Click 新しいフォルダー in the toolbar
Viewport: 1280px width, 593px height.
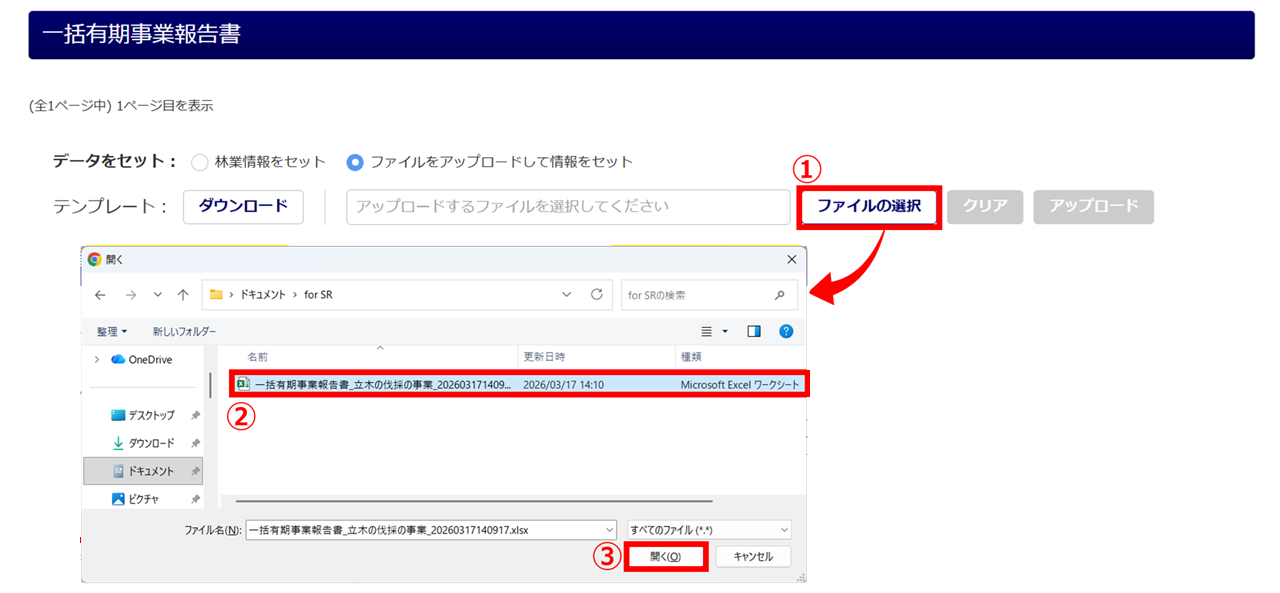184,331
